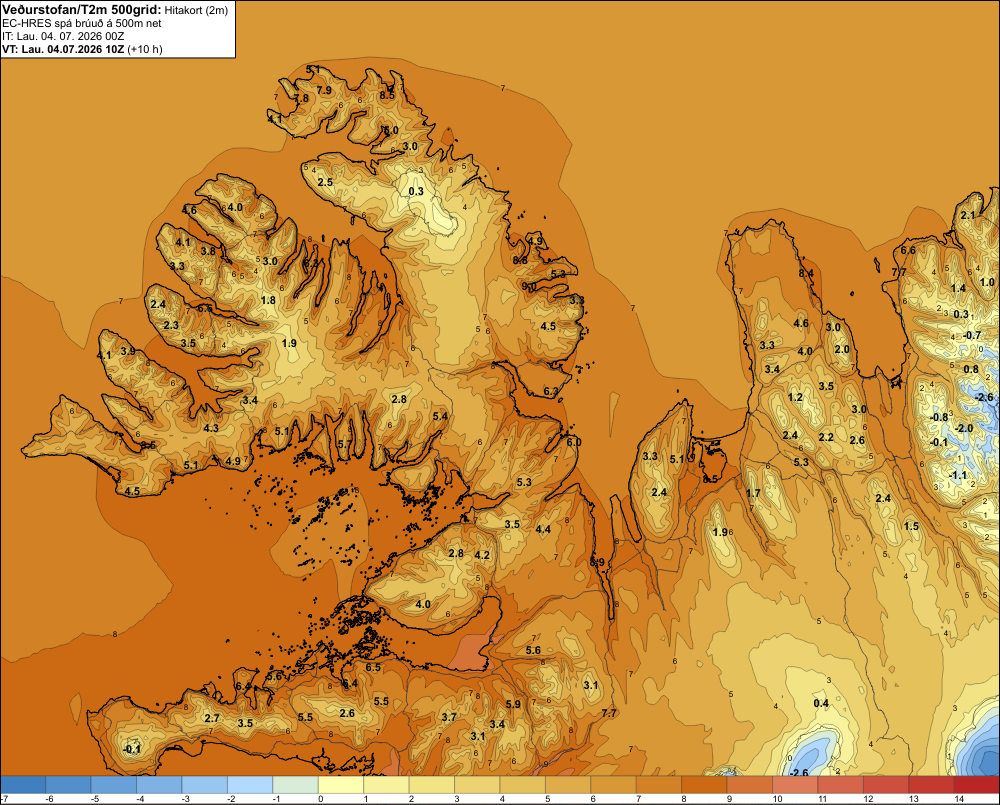Choose the legend swatch between 9 and 10
Viewport: 1000px width, 805px height.
click(749, 785)
